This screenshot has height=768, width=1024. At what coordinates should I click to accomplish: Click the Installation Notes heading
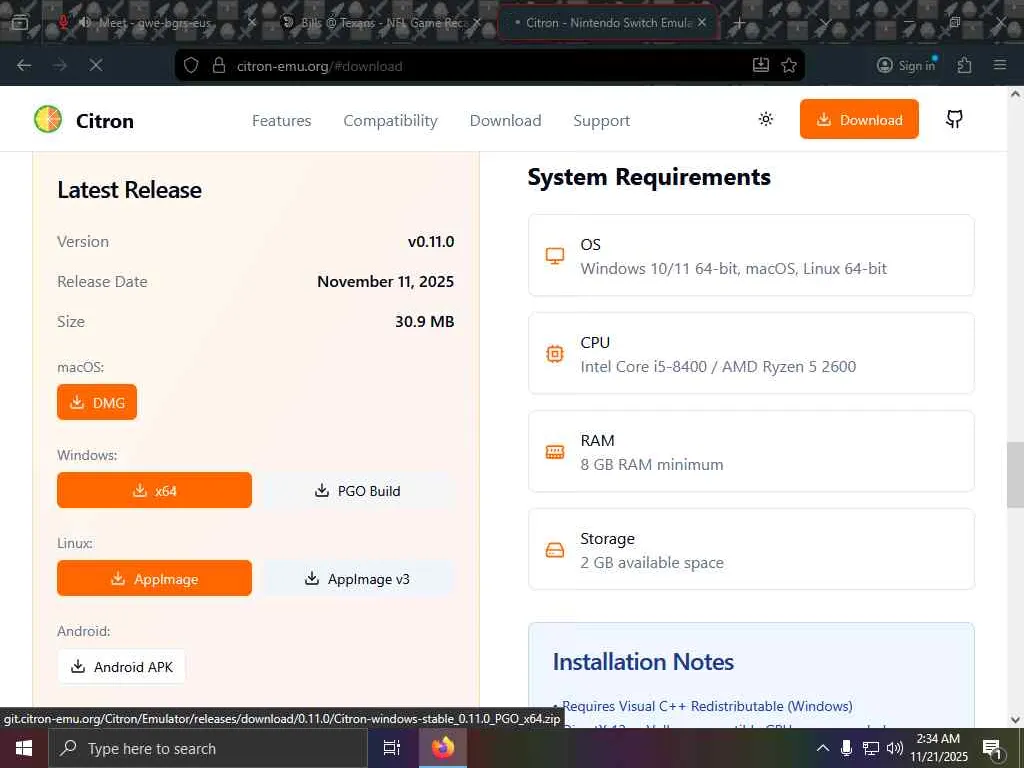pyautogui.click(x=643, y=662)
